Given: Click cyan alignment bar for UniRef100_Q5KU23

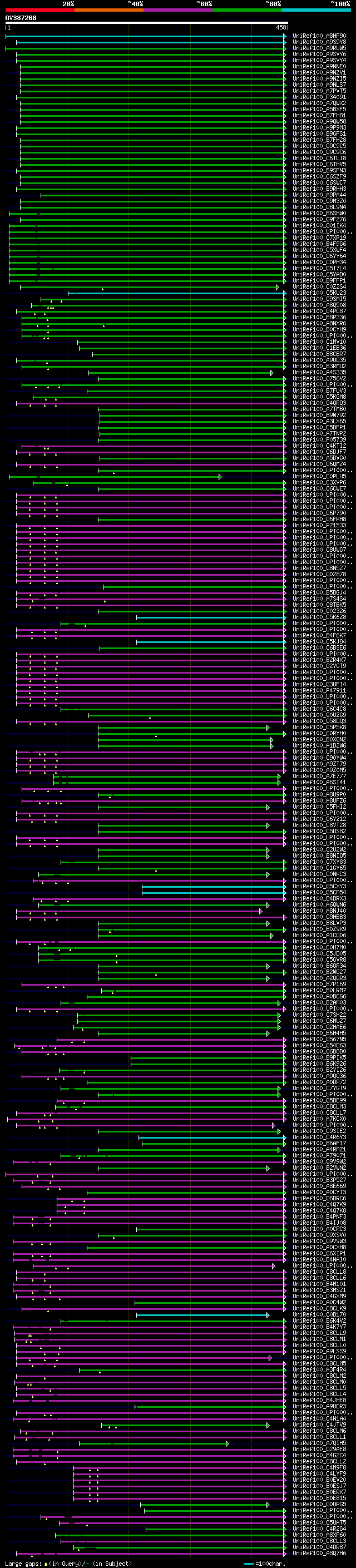Looking at the screenshot, I should pos(177,293).
